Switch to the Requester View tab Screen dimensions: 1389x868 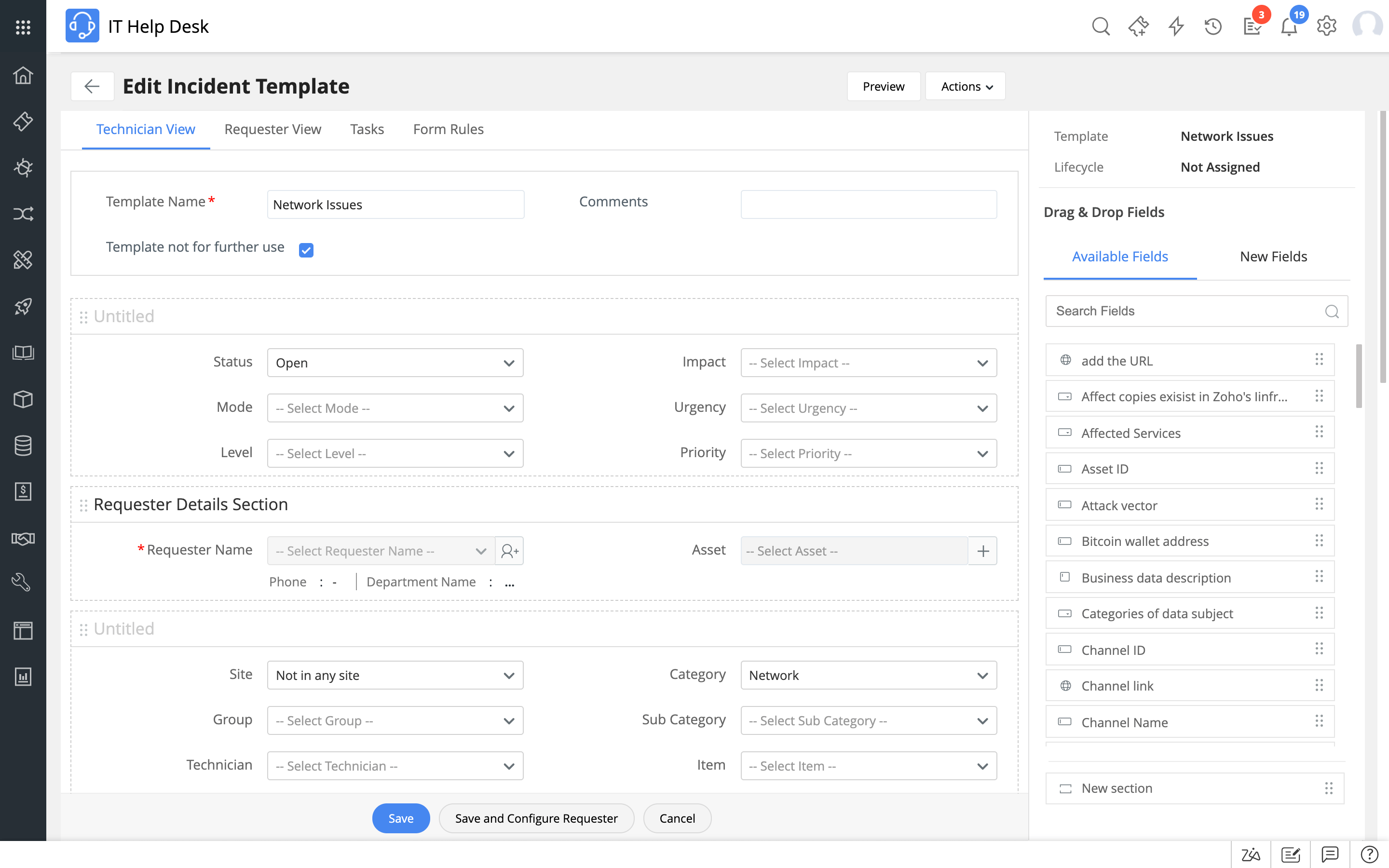click(272, 129)
